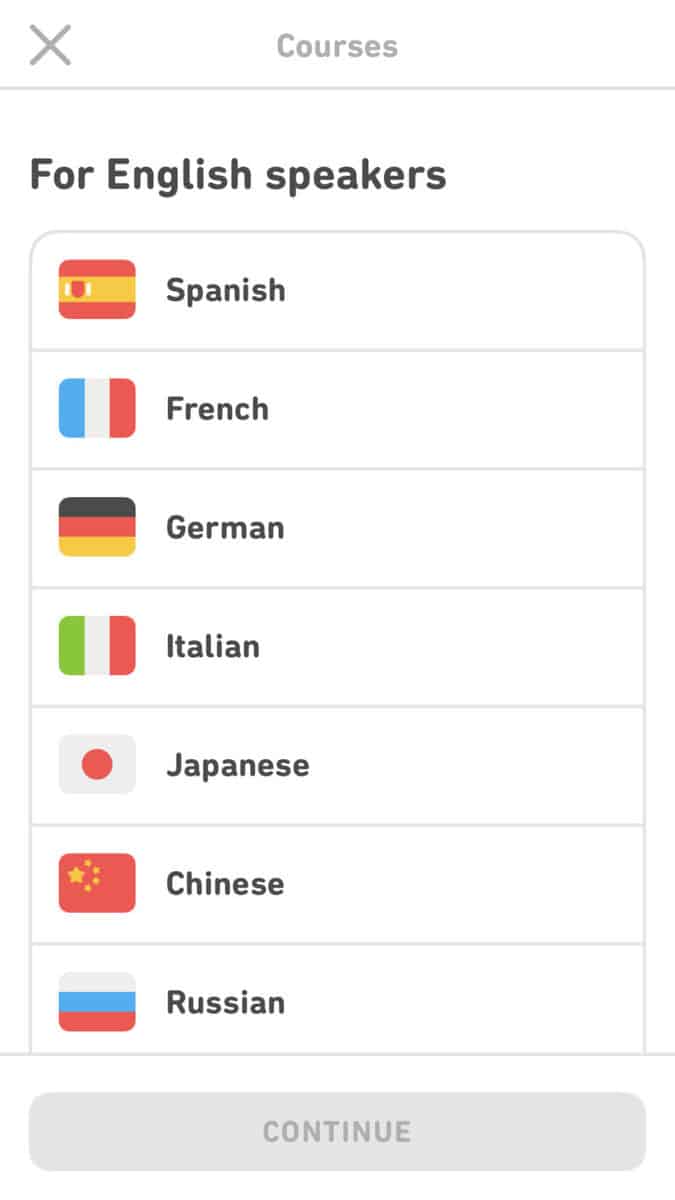
Task: Click the Japanese flag icon
Action: pos(97,764)
